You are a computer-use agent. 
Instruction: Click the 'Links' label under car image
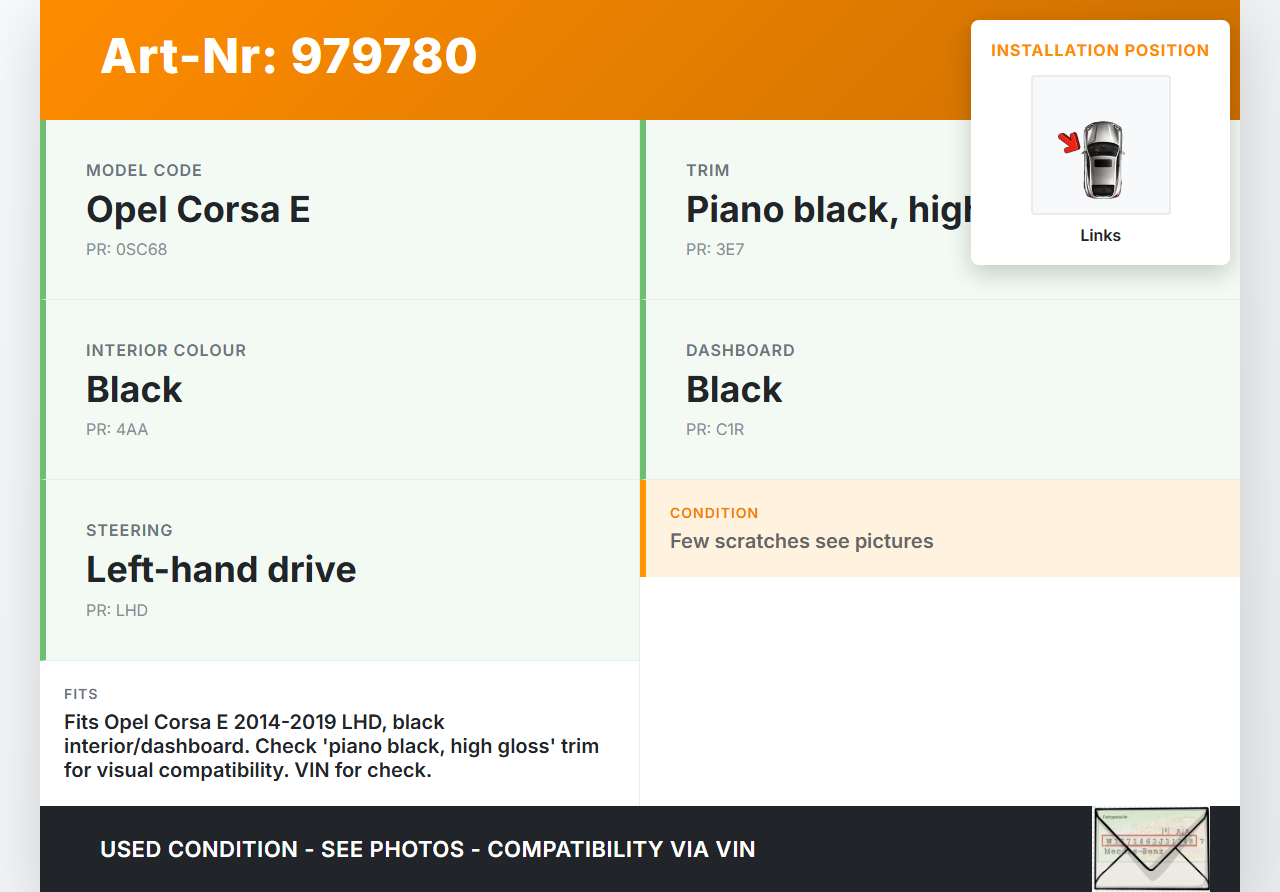point(1100,236)
